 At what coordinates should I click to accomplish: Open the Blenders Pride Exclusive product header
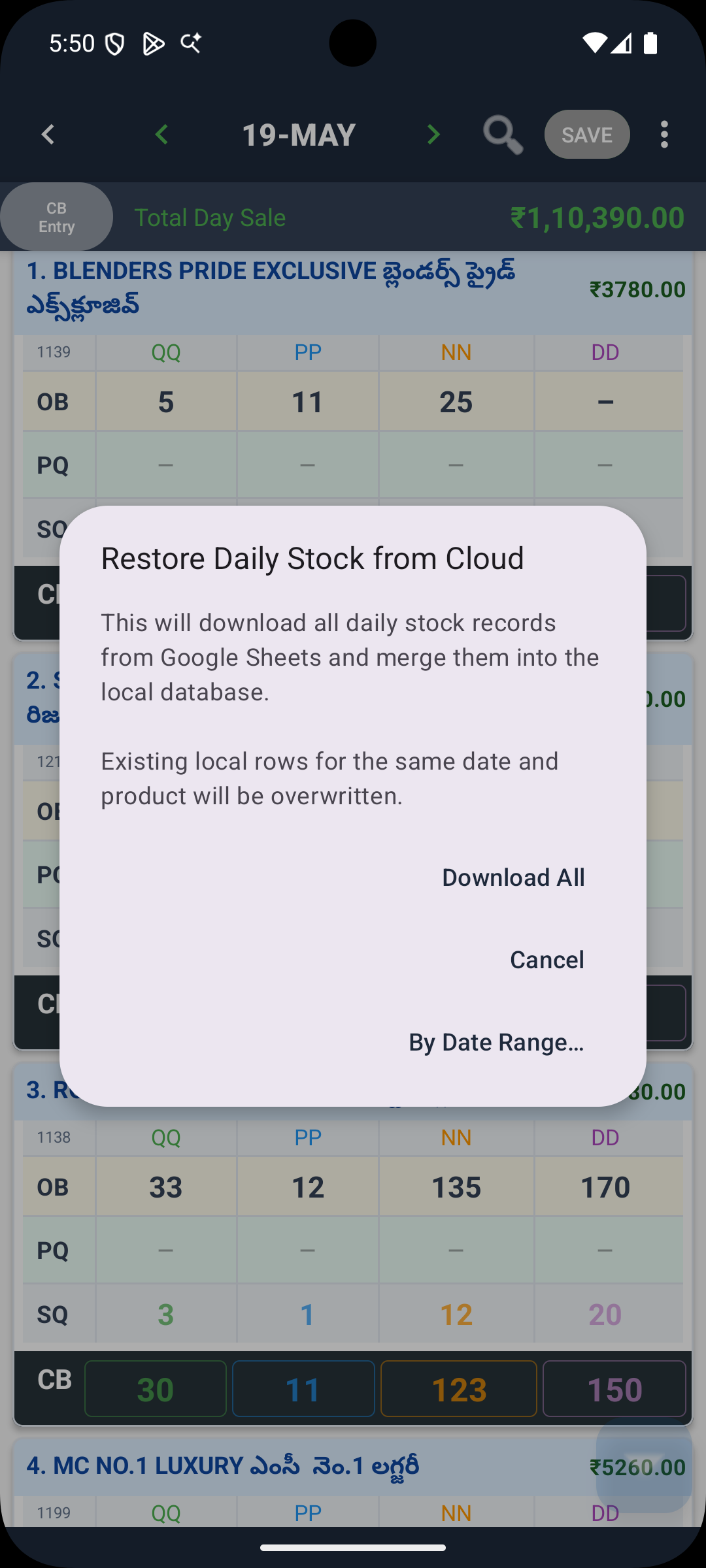click(x=353, y=288)
